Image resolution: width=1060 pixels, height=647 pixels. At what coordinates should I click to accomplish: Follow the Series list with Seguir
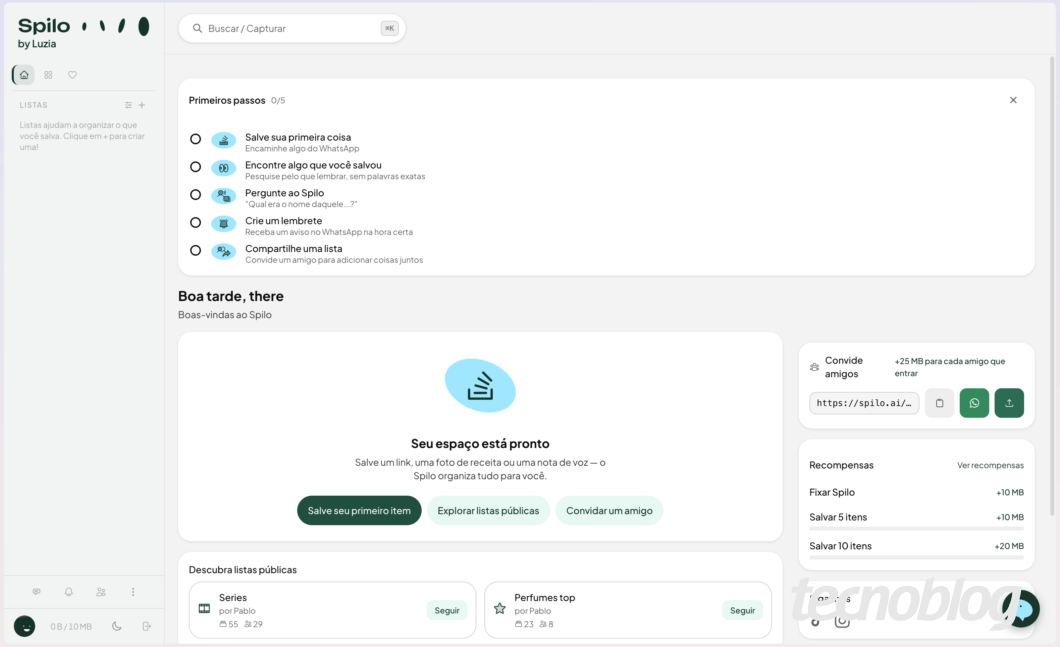click(447, 610)
